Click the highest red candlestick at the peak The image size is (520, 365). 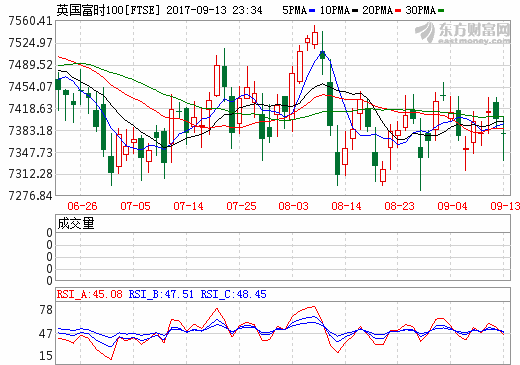315,37
